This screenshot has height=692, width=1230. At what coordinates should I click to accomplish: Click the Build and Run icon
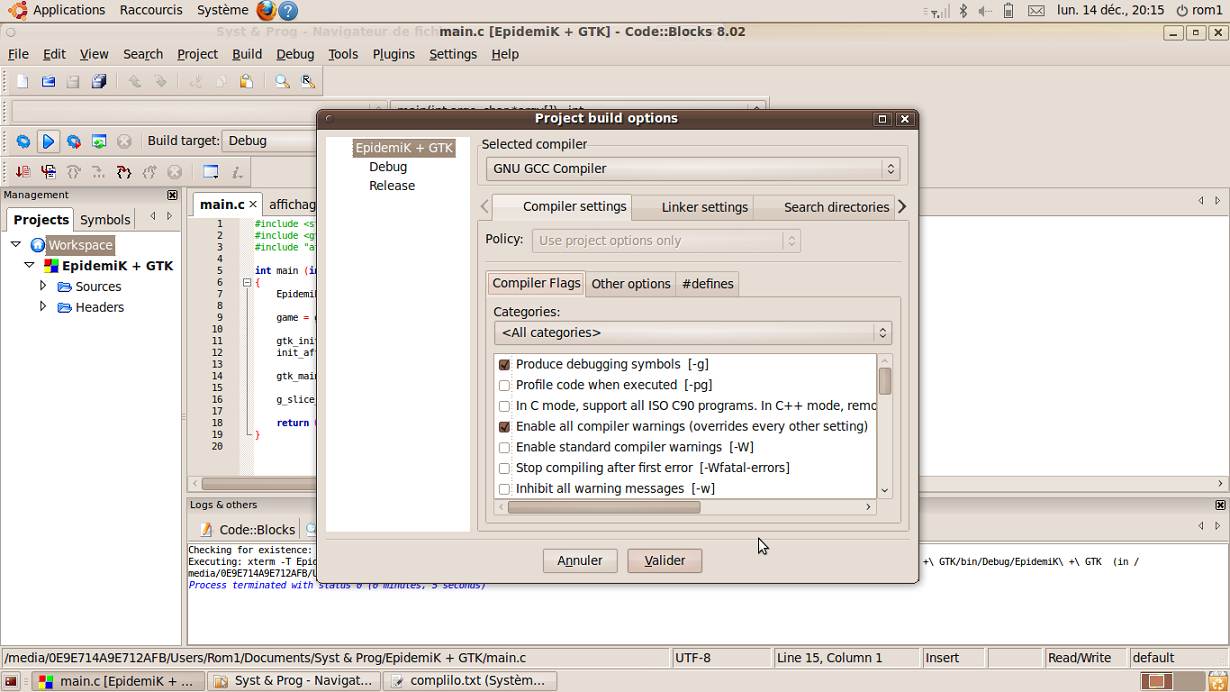(72, 141)
